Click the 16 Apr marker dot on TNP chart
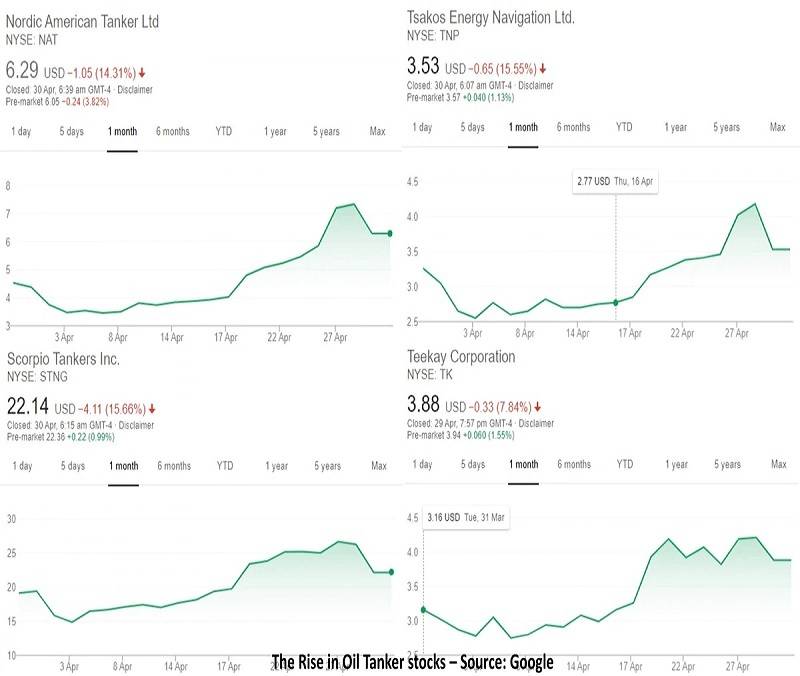800x676 pixels. click(x=616, y=301)
